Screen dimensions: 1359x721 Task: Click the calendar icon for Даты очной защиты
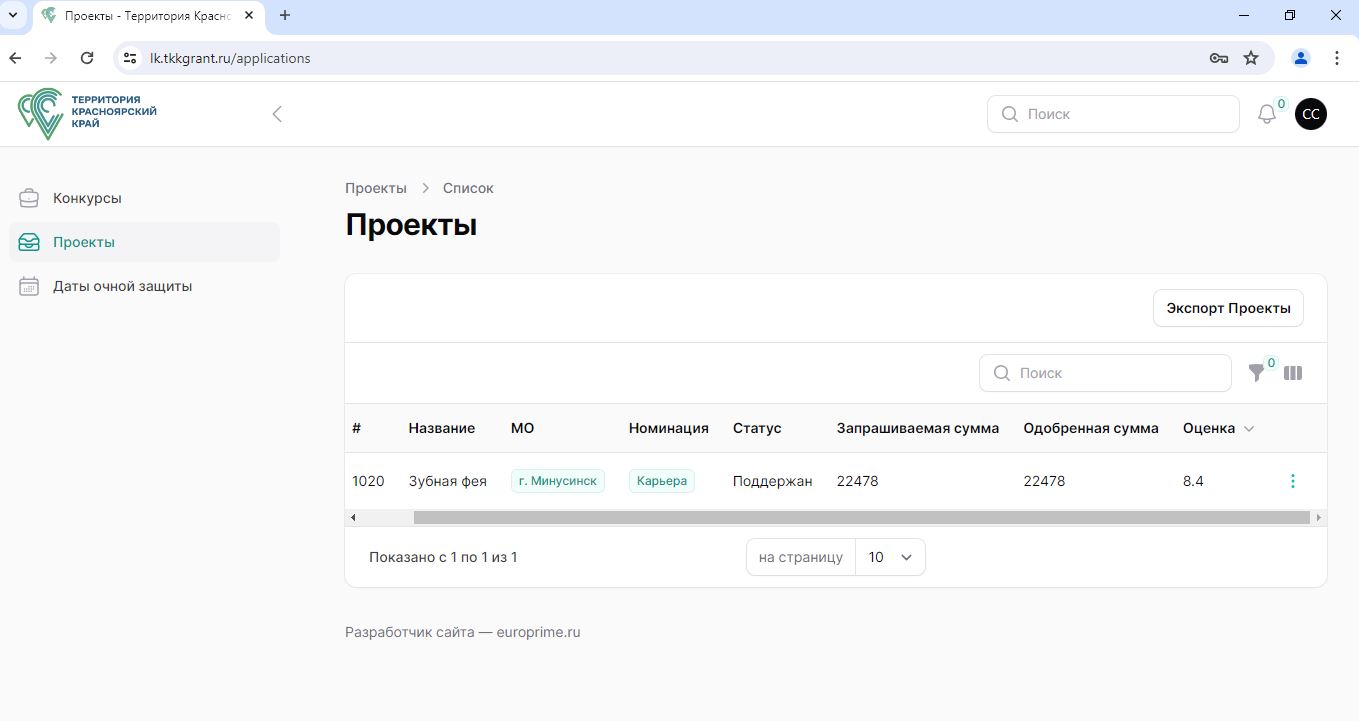point(29,286)
